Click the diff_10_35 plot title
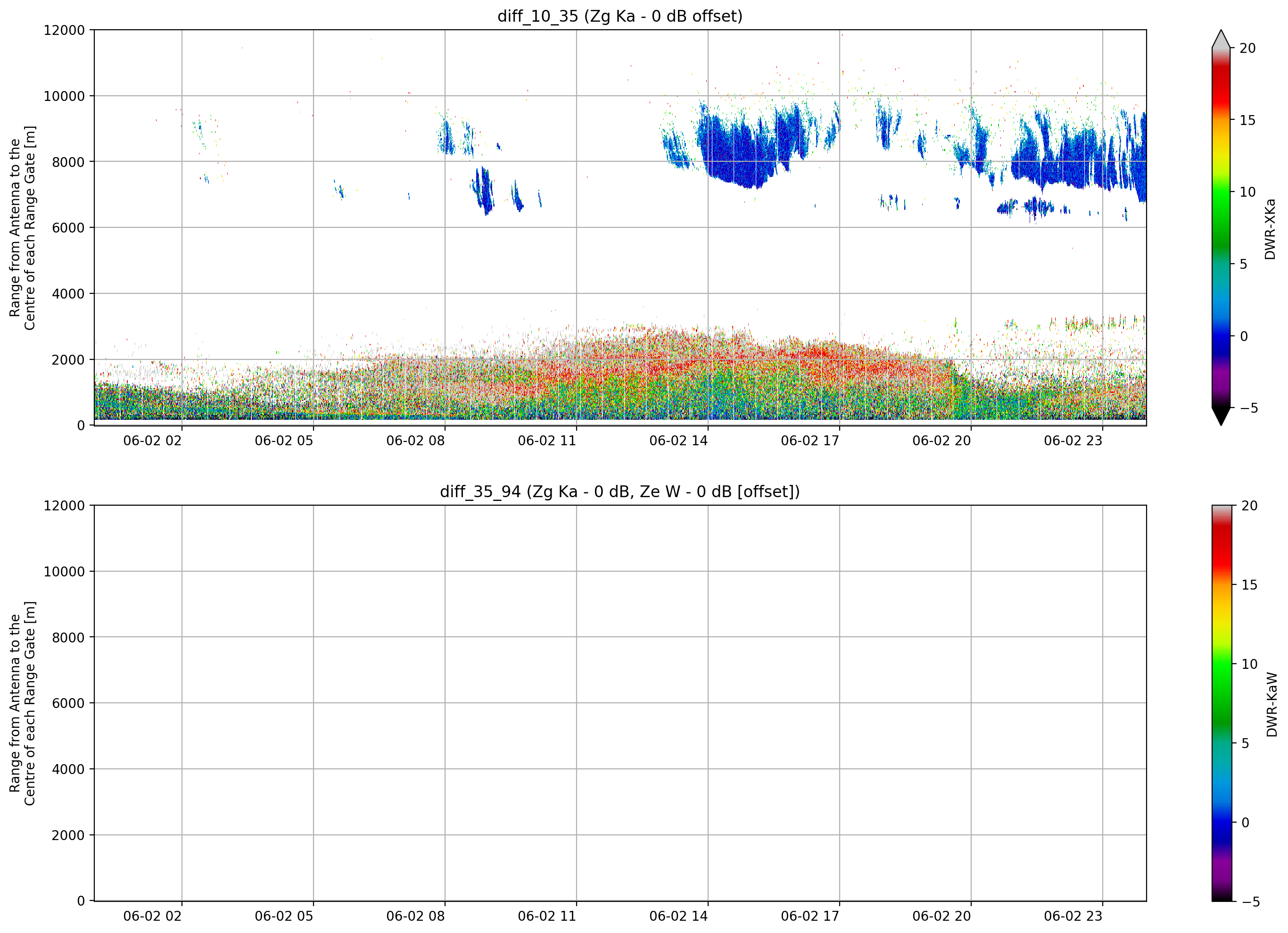The image size is (1288, 933). (619, 16)
